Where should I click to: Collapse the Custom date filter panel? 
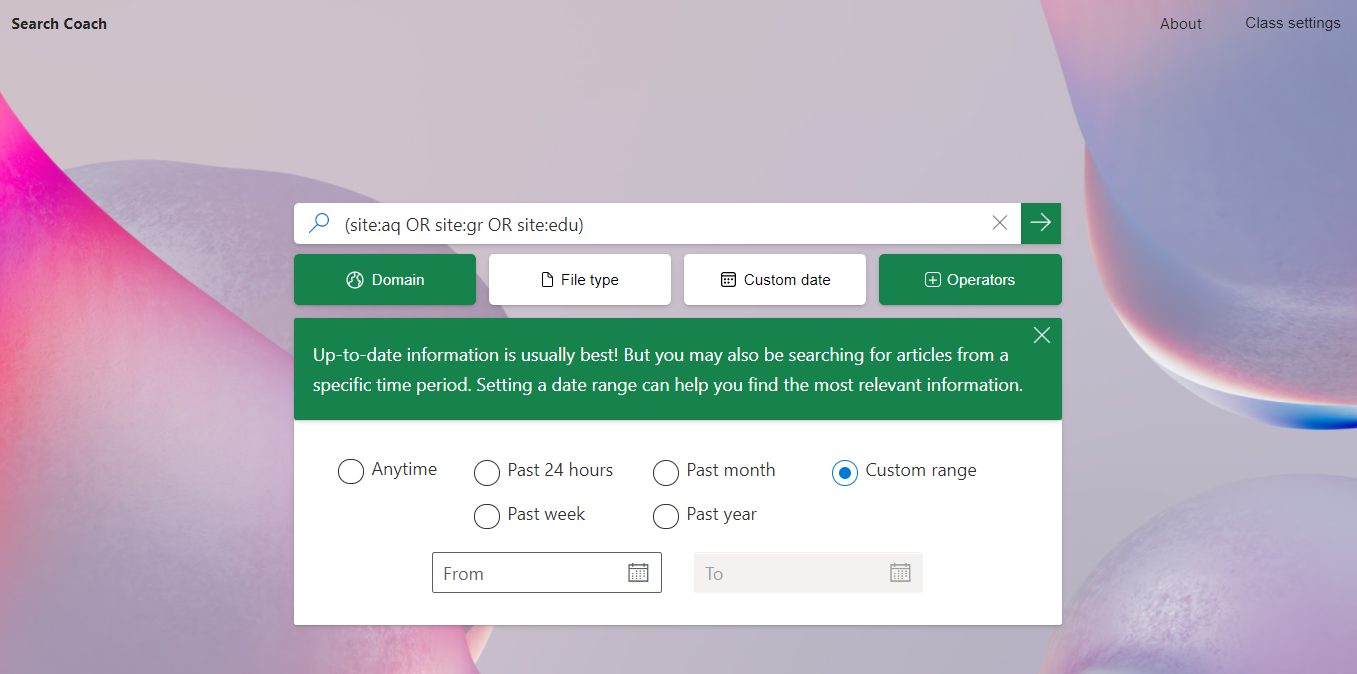pyautogui.click(x=775, y=280)
